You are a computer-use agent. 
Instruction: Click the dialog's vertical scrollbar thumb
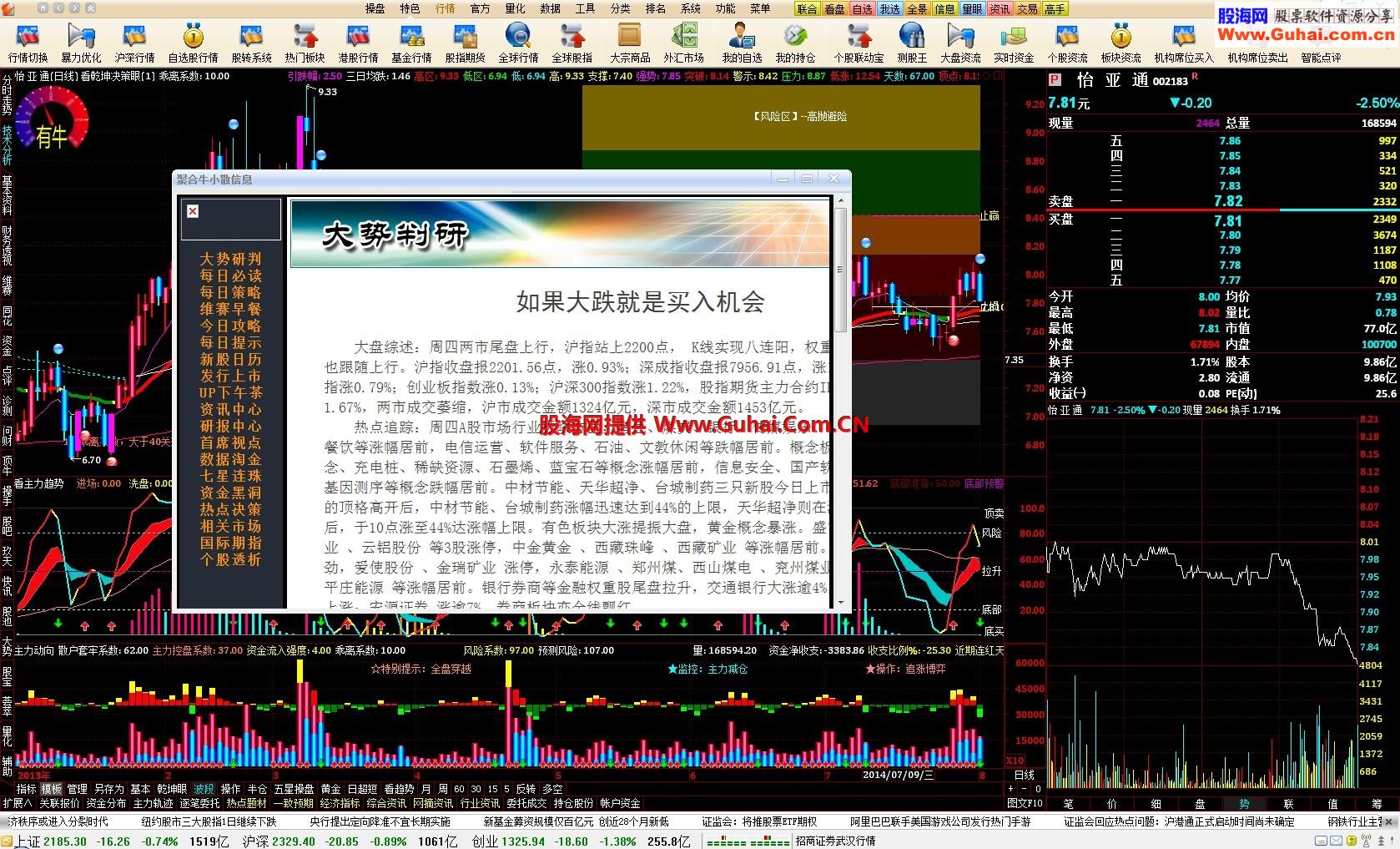840,270
